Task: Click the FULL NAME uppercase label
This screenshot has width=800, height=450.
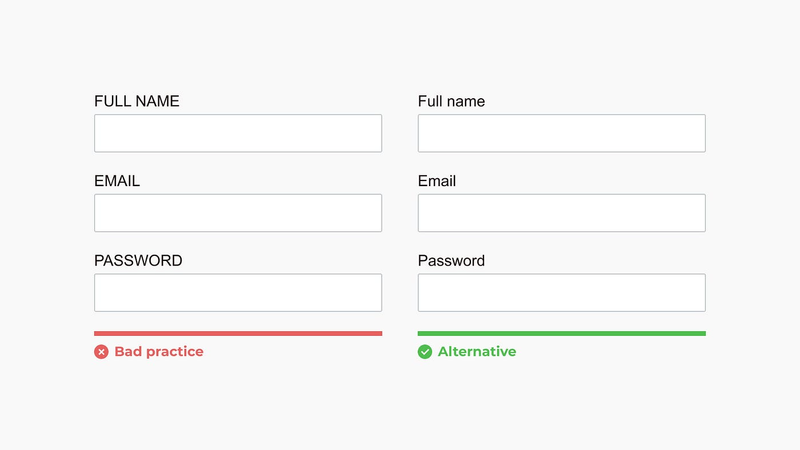Action: (137, 101)
